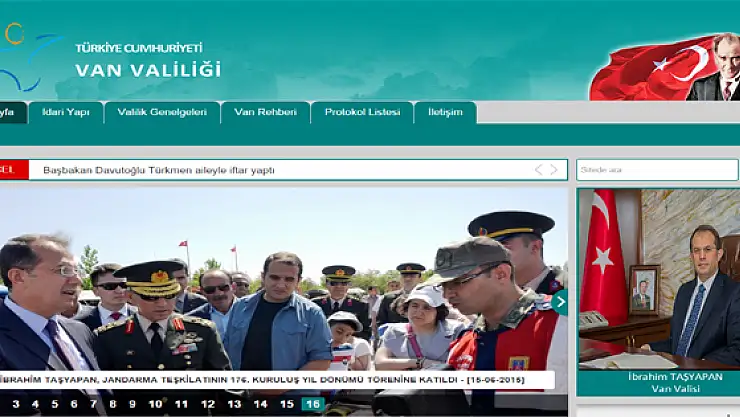The image size is (740, 417).
Task: Open the governor's office portrait photo
Action: [659, 279]
